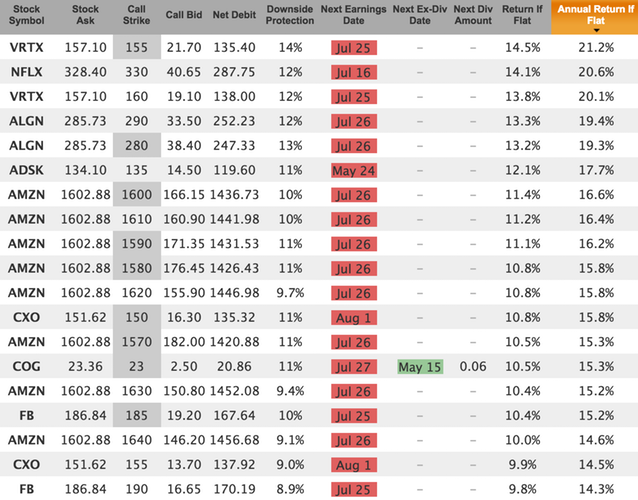Click the highlighted 1600 call strike
638x500 pixels.
tap(137, 194)
